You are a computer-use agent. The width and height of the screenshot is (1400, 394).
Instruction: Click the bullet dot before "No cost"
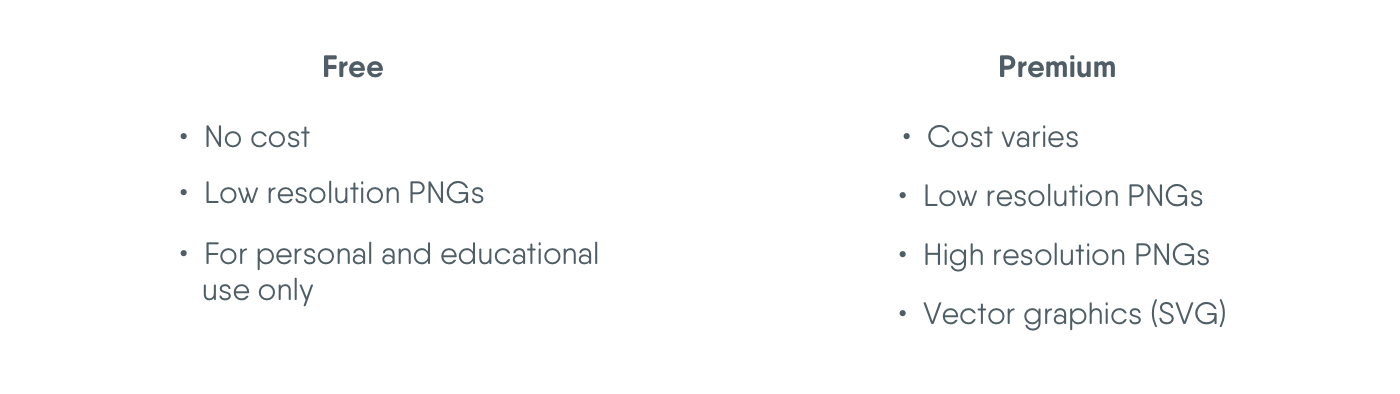(x=183, y=136)
